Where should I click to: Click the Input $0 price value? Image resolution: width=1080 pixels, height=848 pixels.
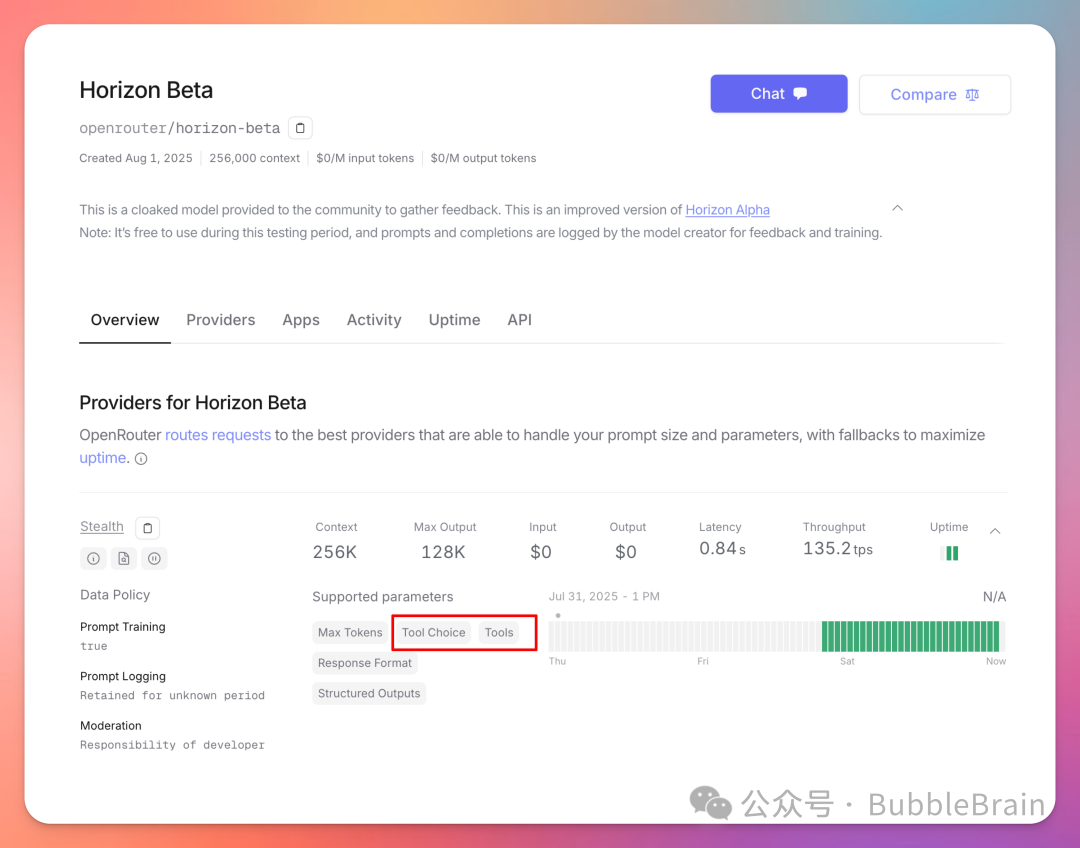(x=541, y=552)
